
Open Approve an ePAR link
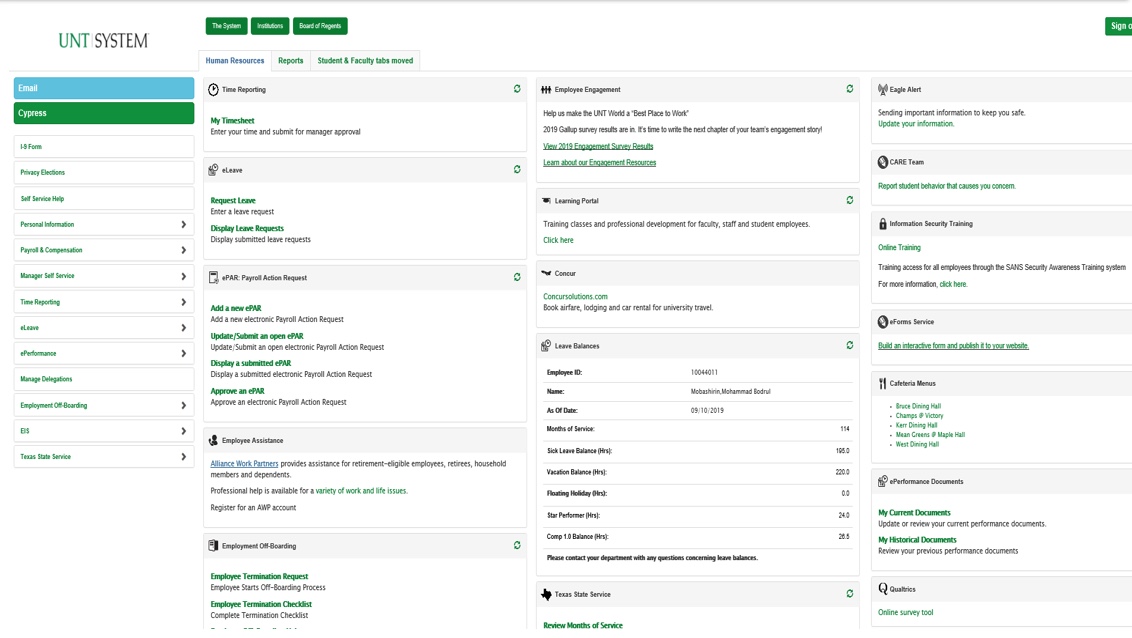pyautogui.click(x=238, y=391)
